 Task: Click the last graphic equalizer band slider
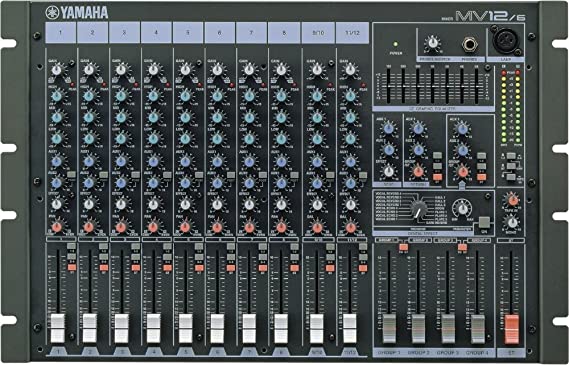pyautogui.click(x=476, y=86)
